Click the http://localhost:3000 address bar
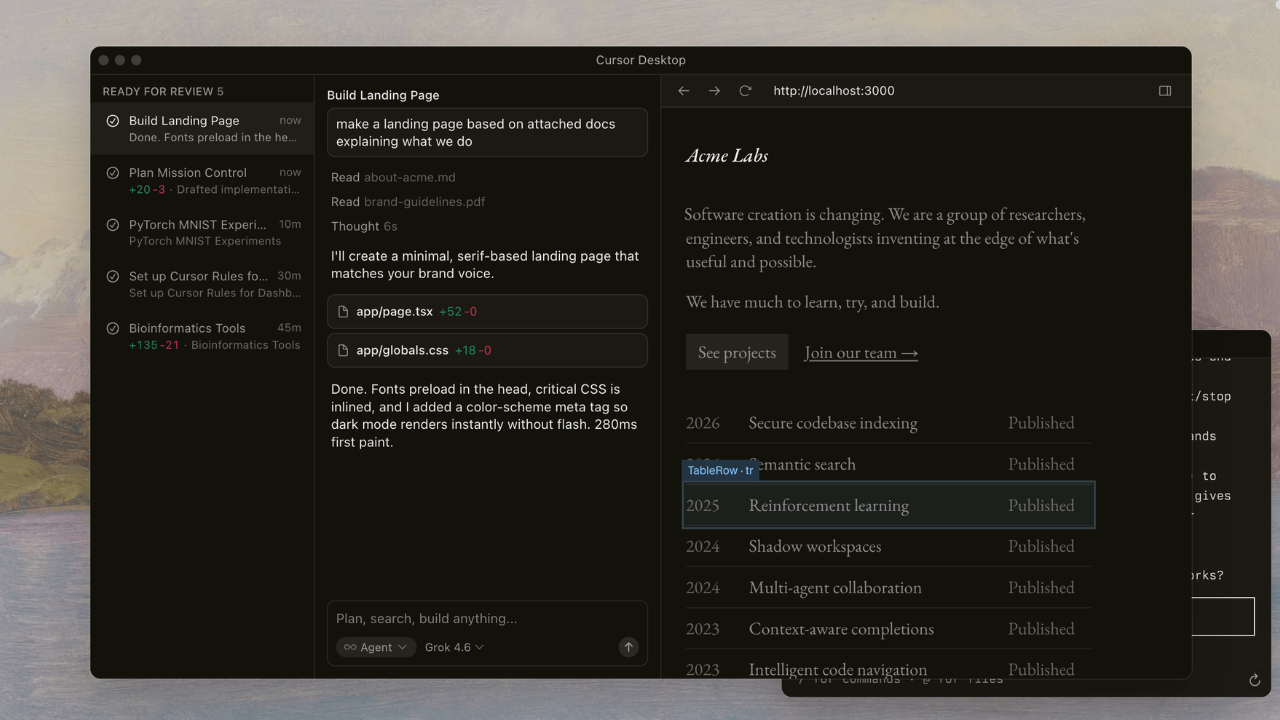1280x720 pixels. click(x=834, y=91)
